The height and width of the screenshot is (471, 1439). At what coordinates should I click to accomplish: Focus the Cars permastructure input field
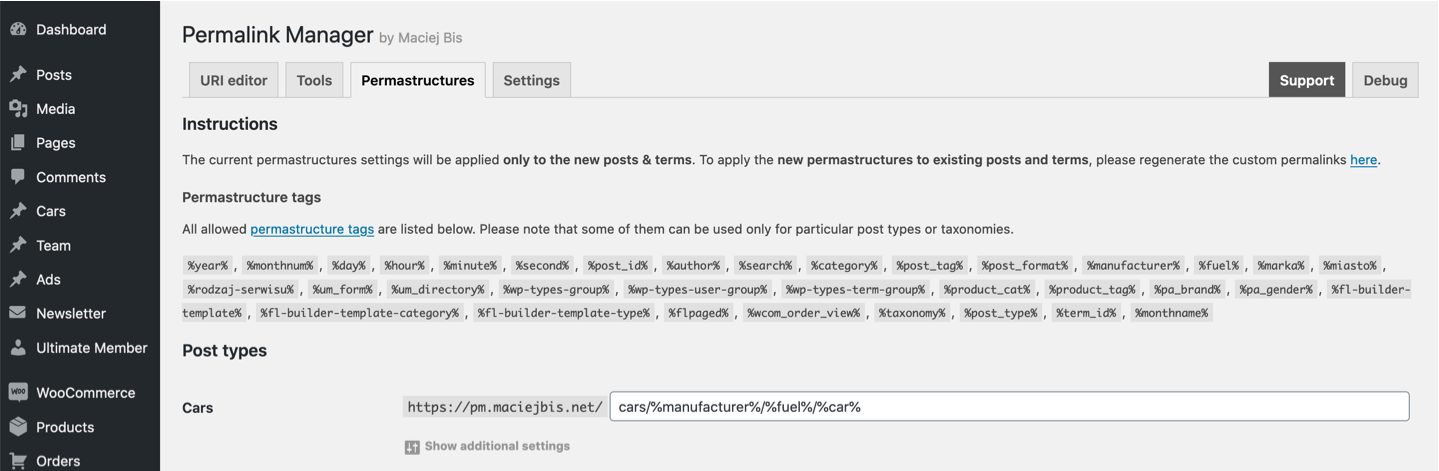click(x=1009, y=407)
